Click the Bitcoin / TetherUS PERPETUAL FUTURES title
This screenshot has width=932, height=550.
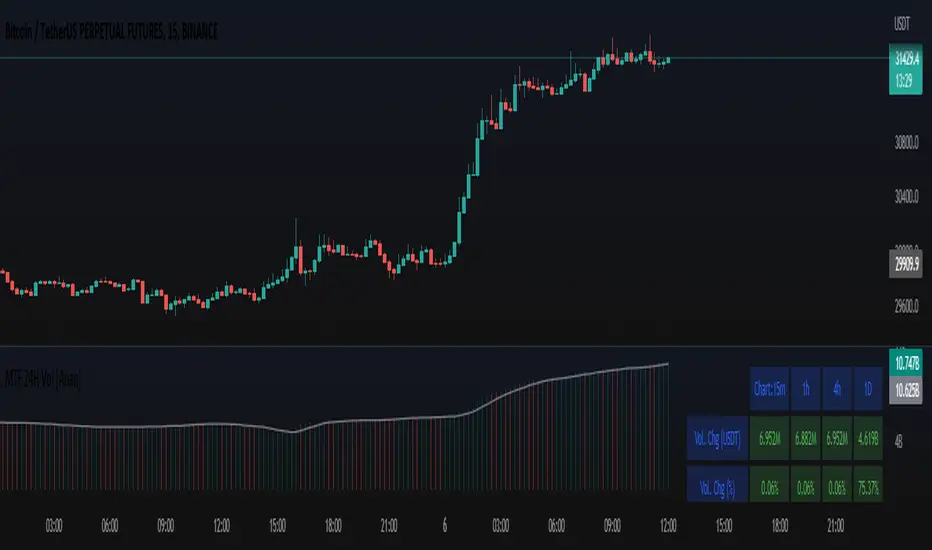(110, 34)
